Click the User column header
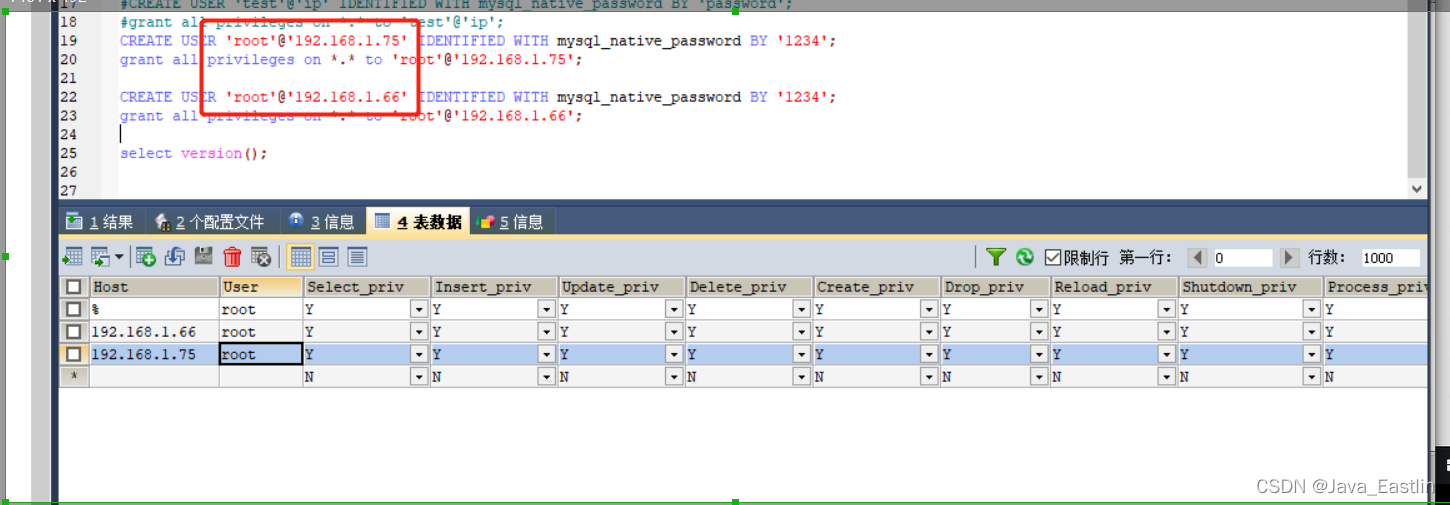Viewport: 1450px width, 505px height. pyautogui.click(x=261, y=287)
